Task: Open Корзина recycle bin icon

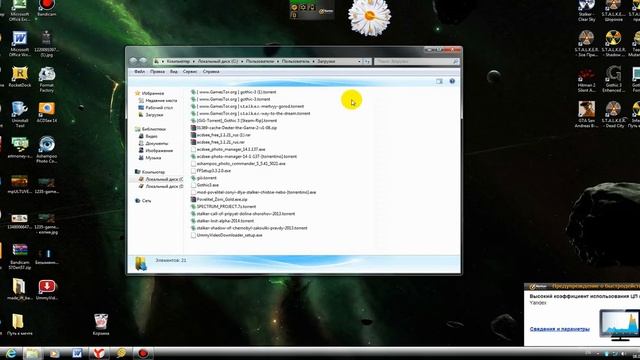Action: [101, 325]
